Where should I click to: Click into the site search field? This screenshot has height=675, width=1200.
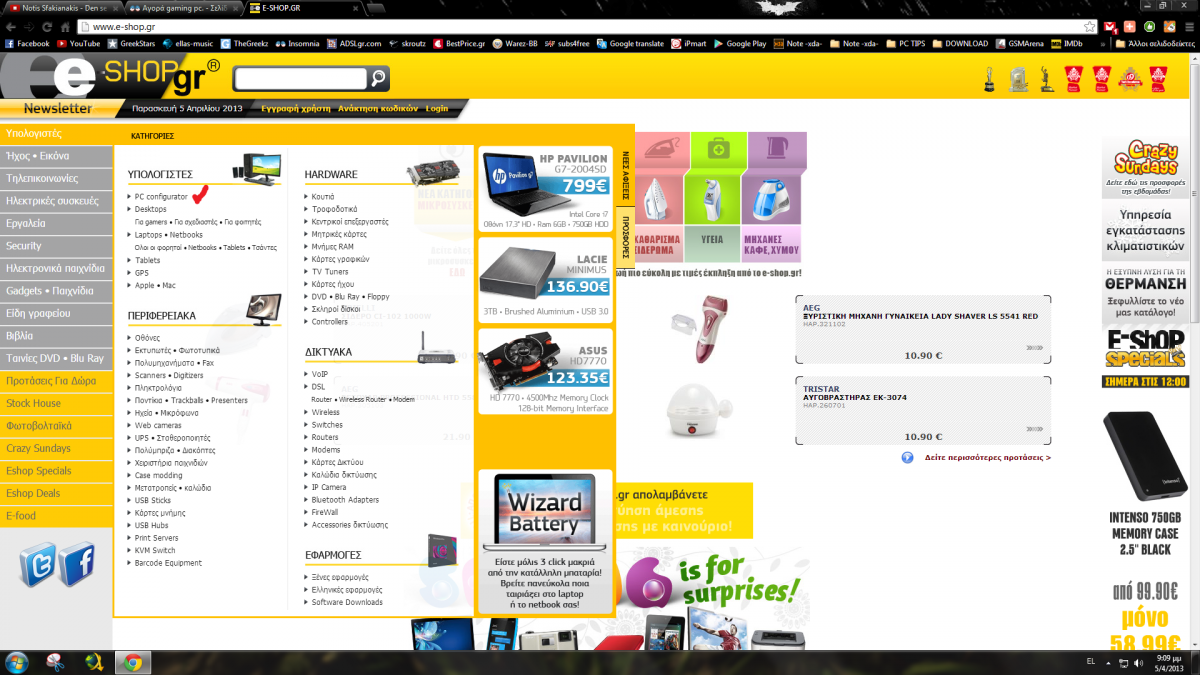tap(301, 78)
